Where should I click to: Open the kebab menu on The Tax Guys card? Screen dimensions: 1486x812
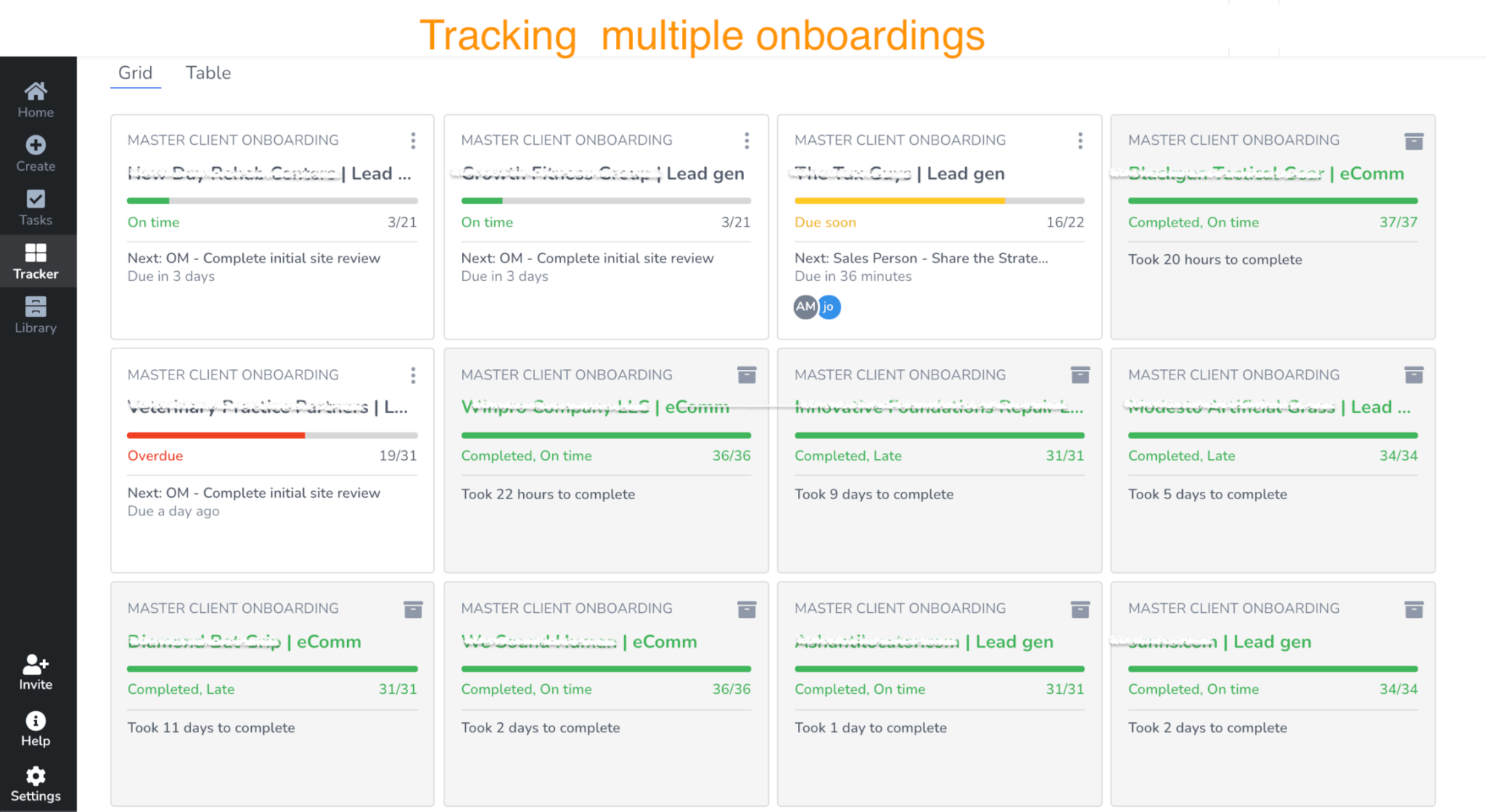[x=1080, y=140]
